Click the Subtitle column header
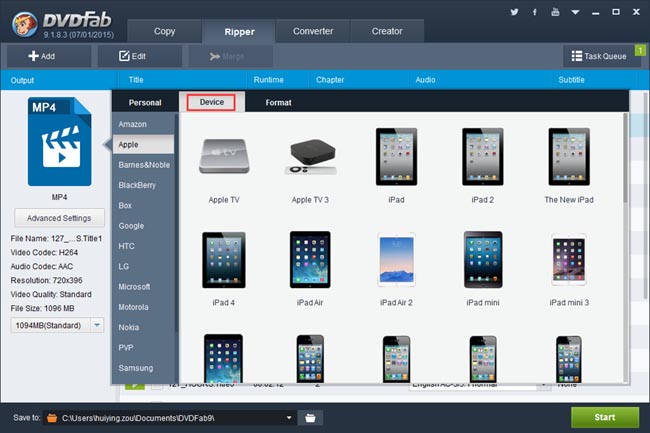The width and height of the screenshot is (650, 433). click(x=571, y=80)
